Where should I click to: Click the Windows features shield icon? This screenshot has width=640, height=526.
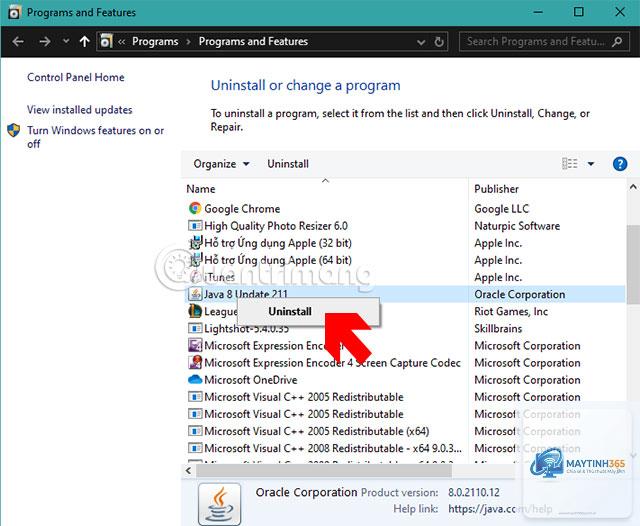(x=13, y=131)
